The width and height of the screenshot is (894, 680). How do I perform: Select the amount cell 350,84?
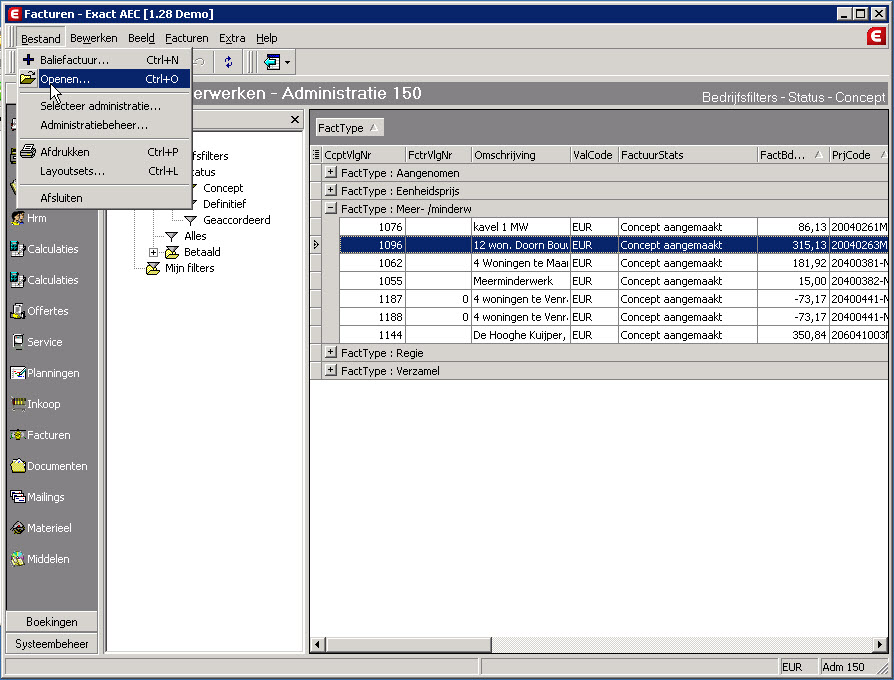[x=793, y=335]
